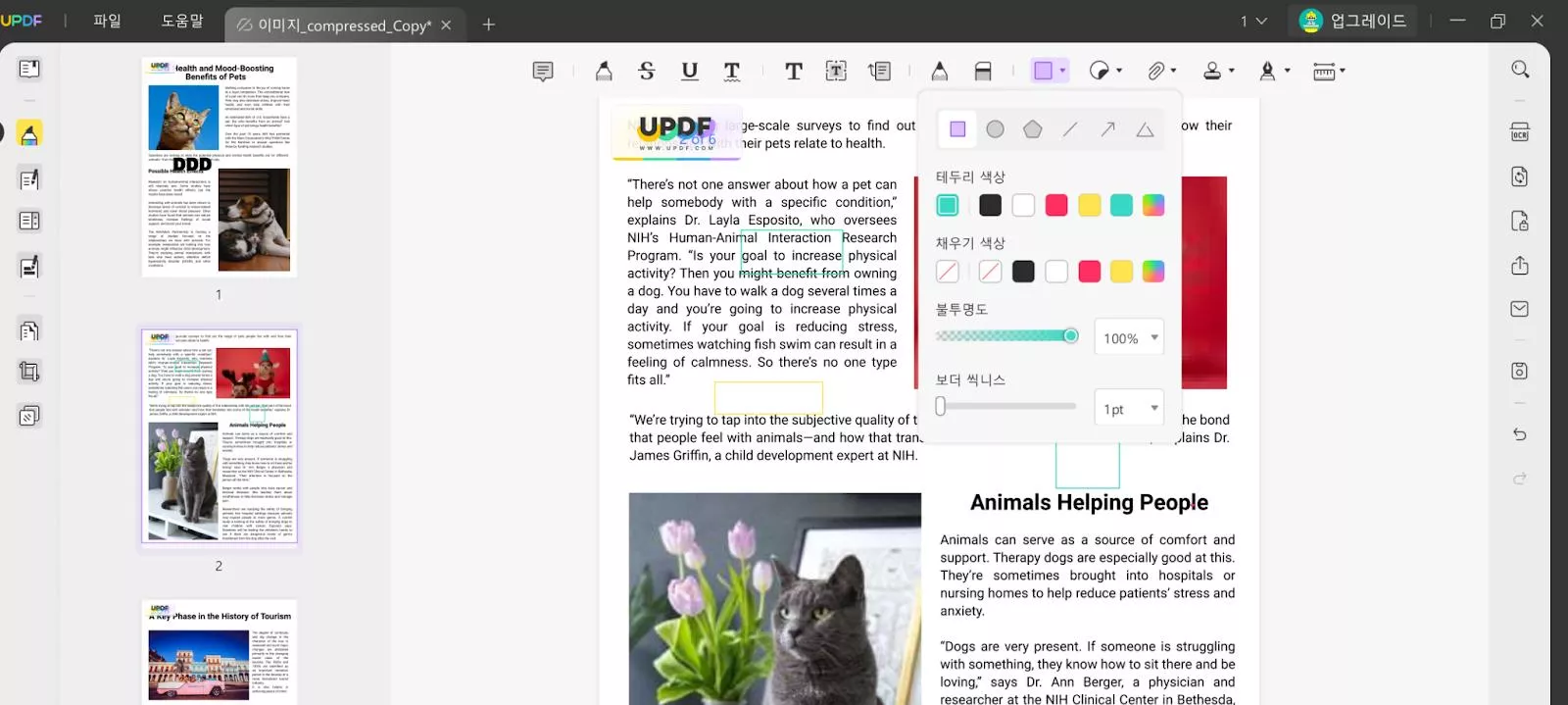The width and height of the screenshot is (1568, 705).
Task: Open the measurement ruler tool
Action: (x=1324, y=71)
